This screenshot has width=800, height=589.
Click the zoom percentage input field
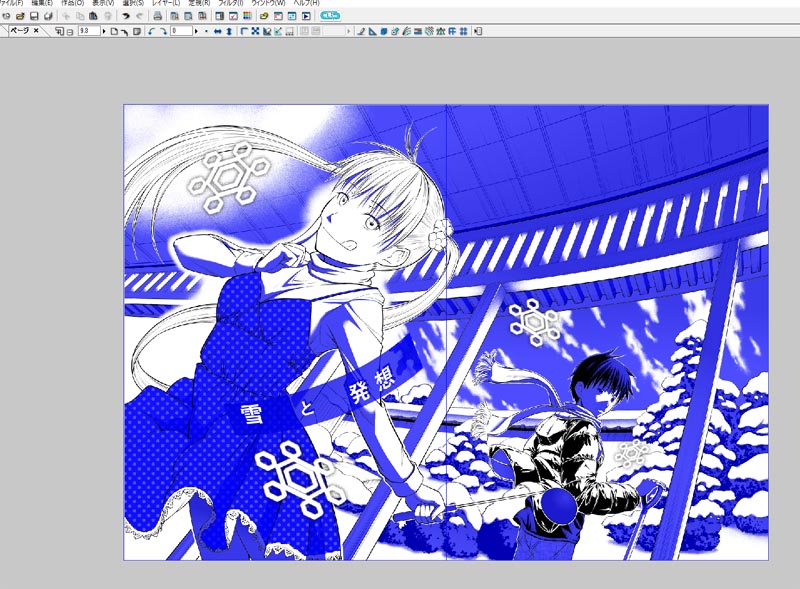coord(89,31)
